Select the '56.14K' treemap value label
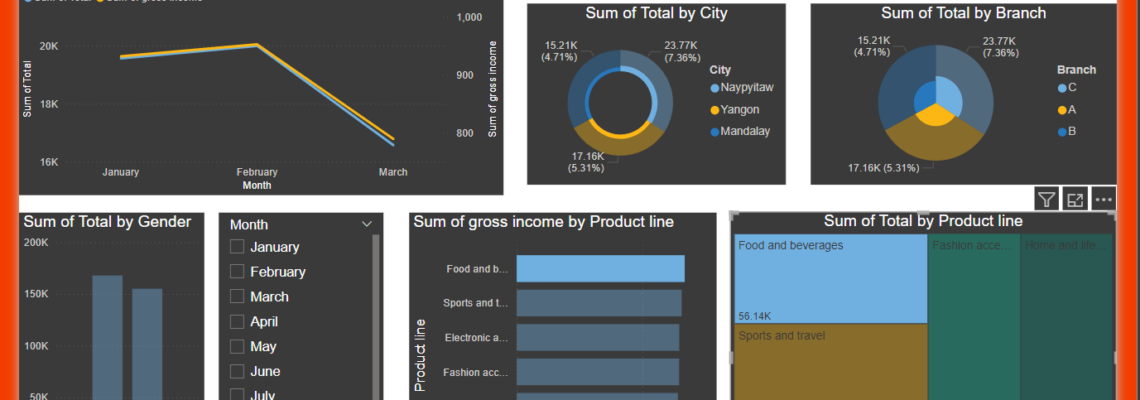Image resolution: width=1140 pixels, height=400 pixels. (755, 316)
